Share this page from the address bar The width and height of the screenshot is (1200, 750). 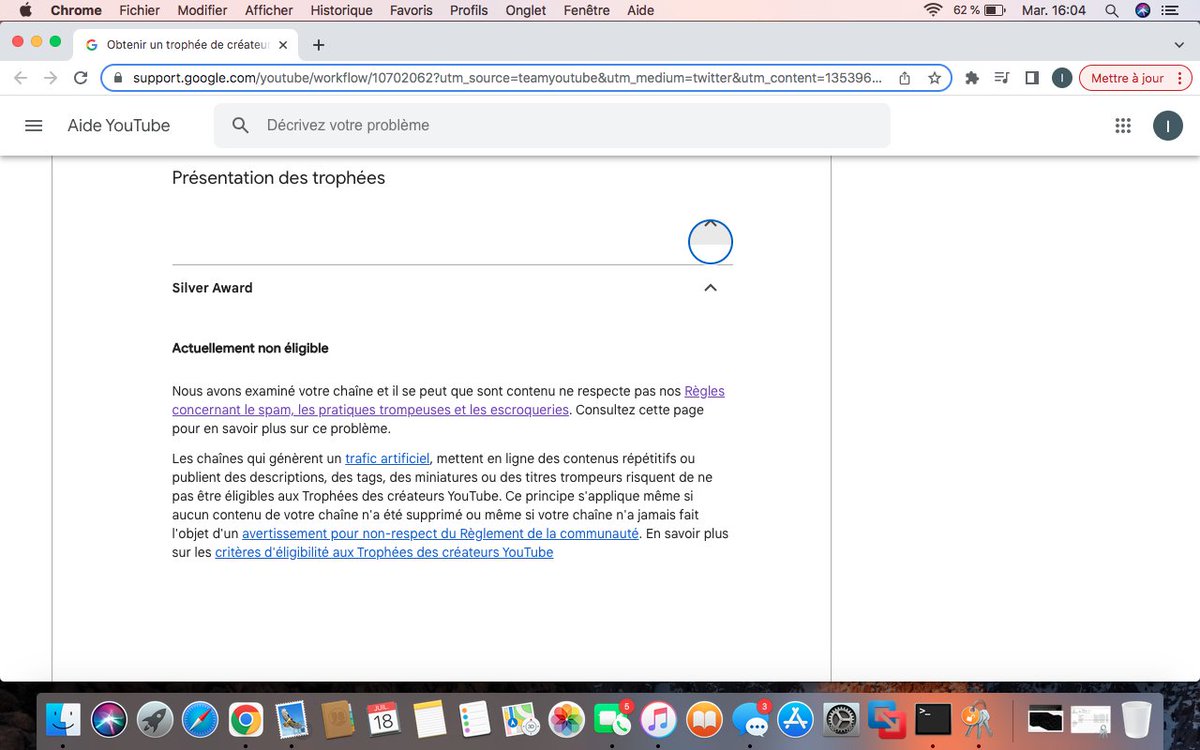[x=904, y=78]
